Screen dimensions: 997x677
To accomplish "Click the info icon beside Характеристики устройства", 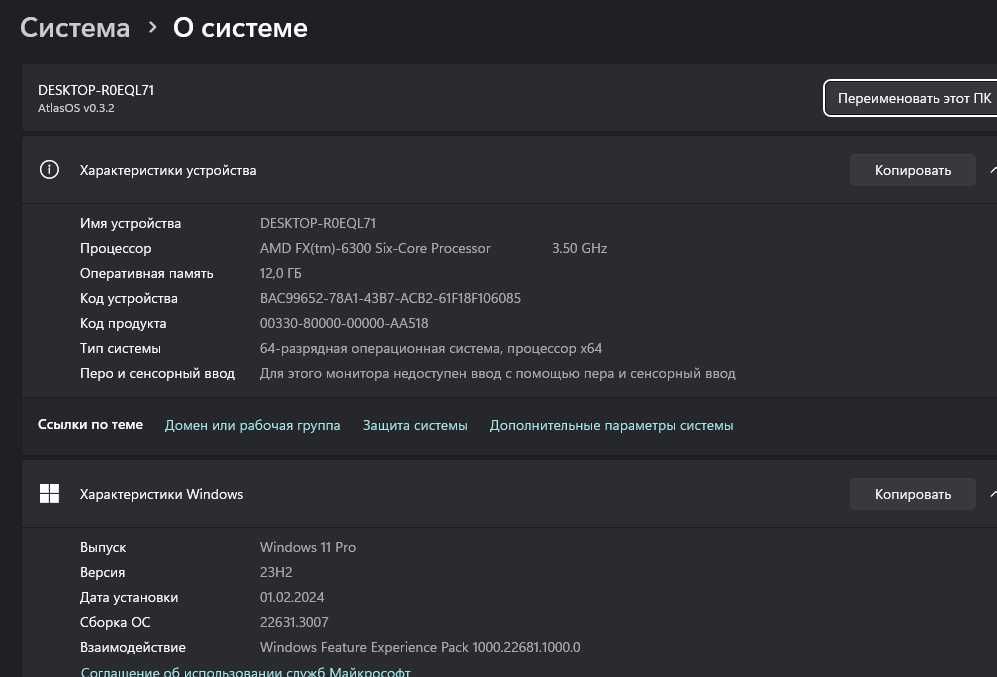I will tap(49, 170).
